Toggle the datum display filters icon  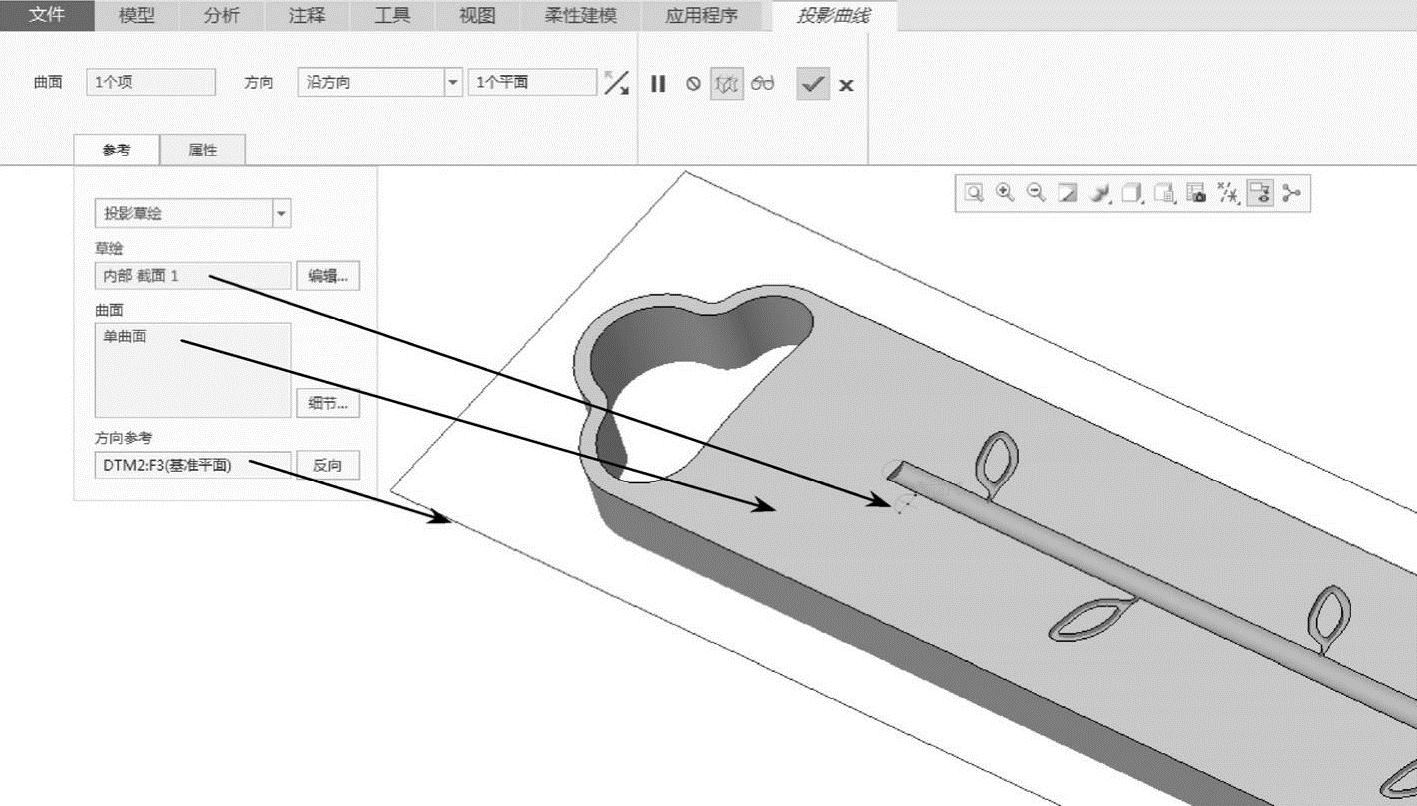[1228, 193]
